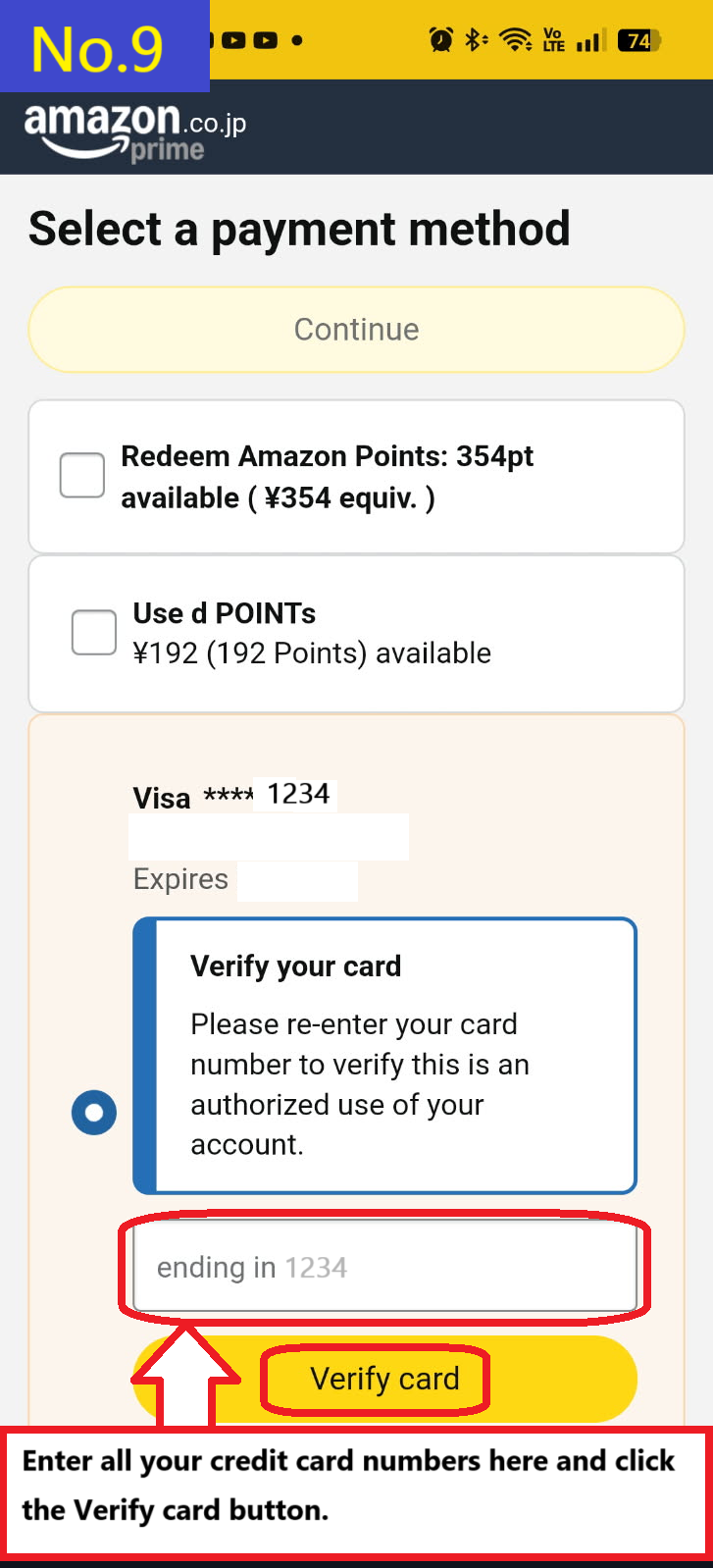Tap the notification dot in the status bar

point(296,40)
